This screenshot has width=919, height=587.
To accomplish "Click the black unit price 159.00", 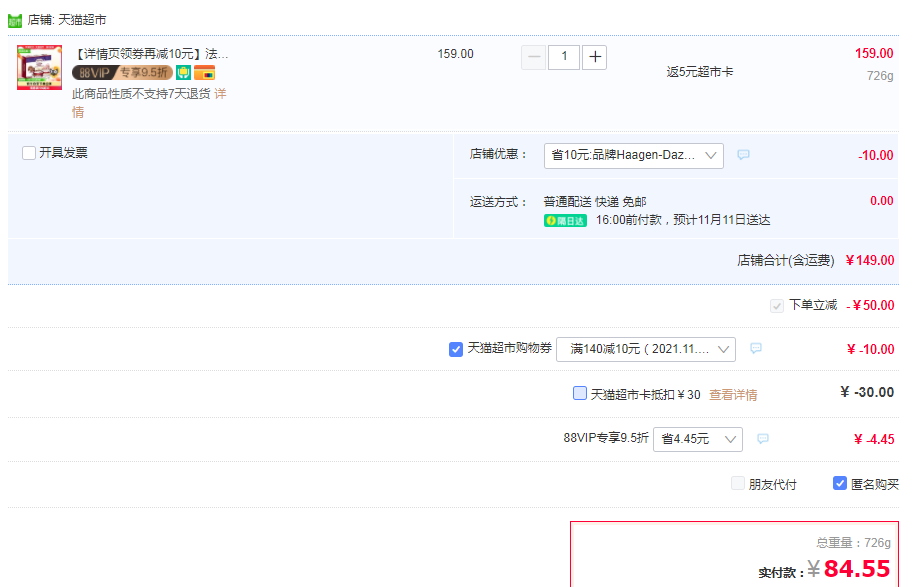I will (x=455, y=54).
